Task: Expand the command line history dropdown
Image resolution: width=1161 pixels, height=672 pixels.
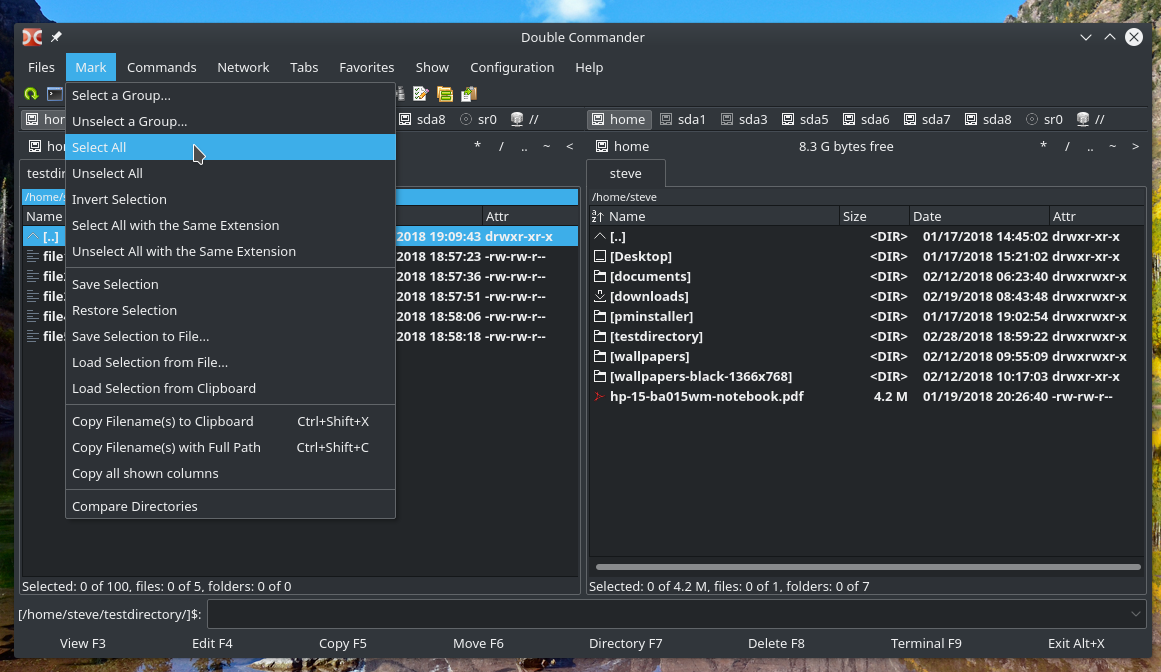Action: [x=1136, y=614]
